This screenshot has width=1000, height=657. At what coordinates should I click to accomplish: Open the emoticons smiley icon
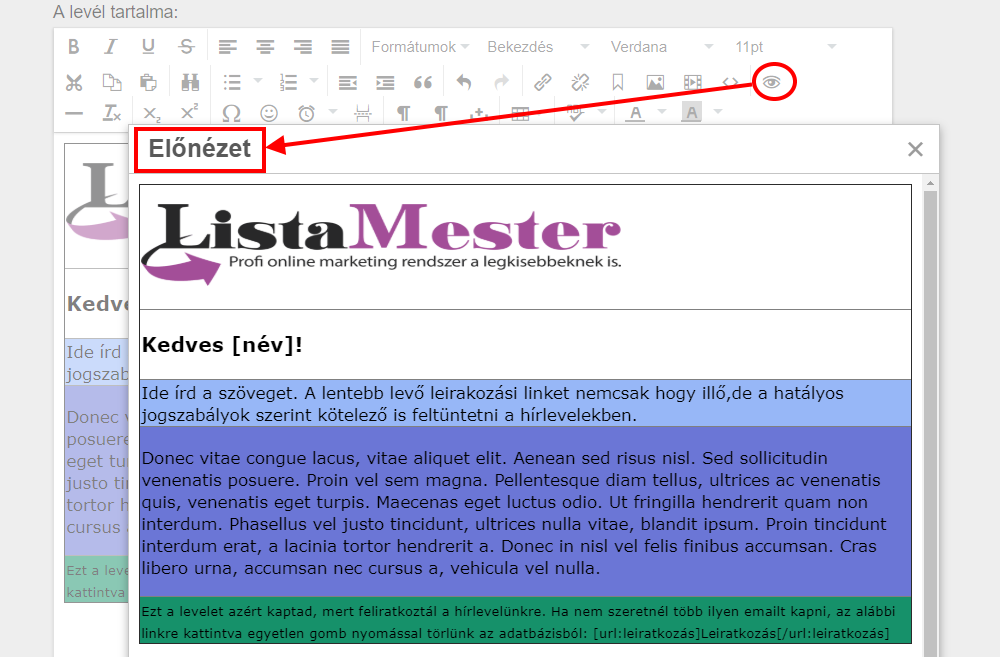[x=269, y=114]
